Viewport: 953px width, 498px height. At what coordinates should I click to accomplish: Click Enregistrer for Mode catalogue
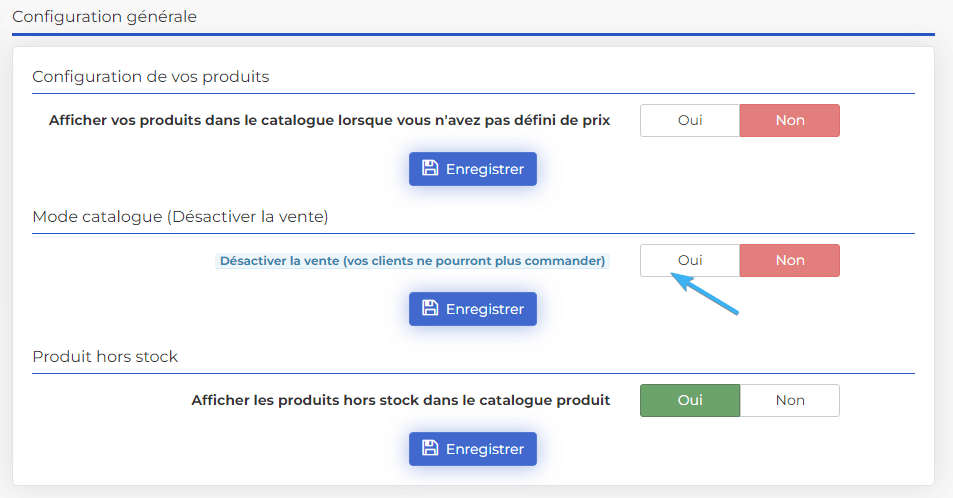click(473, 309)
